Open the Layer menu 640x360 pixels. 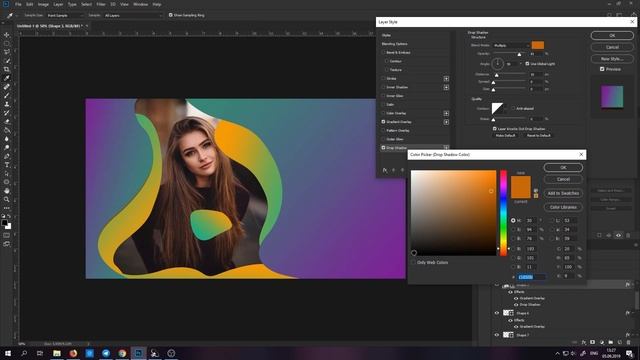[x=58, y=4]
